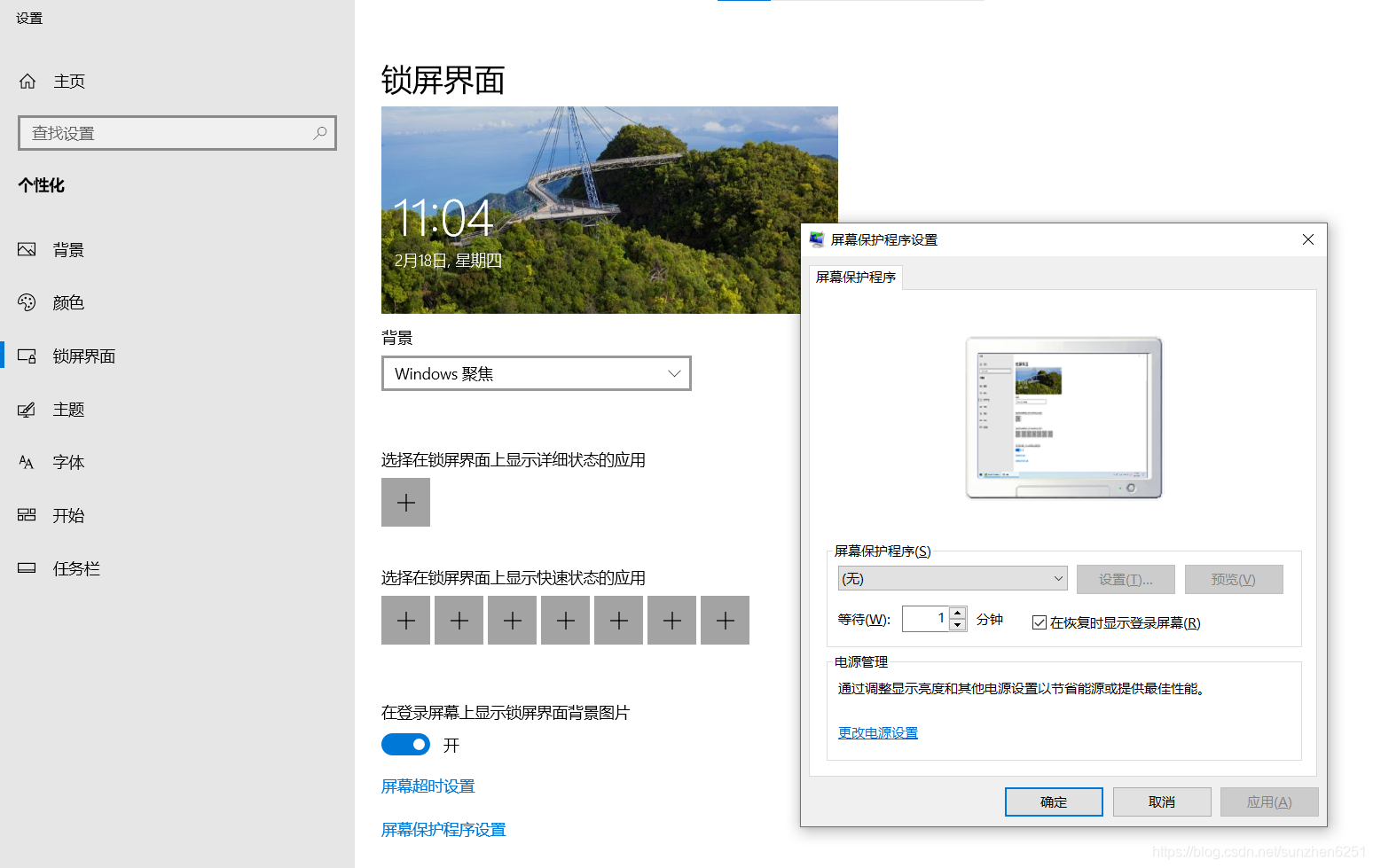Click the first quick status plus tile
The width and height of the screenshot is (1373, 868).
click(405, 621)
